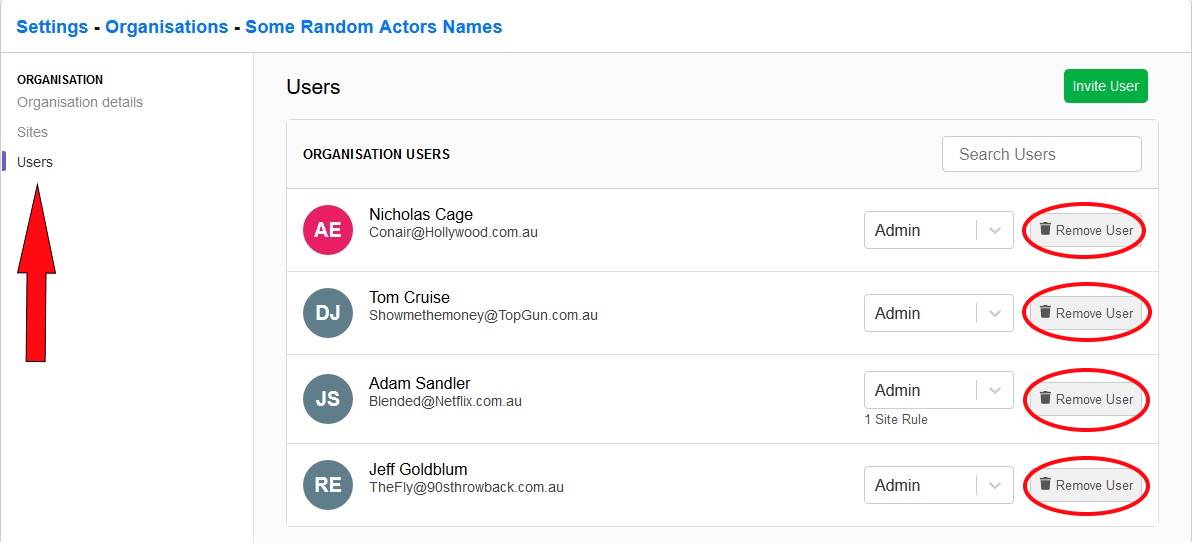
Task: Click Jeff Goldblum's RE avatar icon
Action: pos(328,484)
